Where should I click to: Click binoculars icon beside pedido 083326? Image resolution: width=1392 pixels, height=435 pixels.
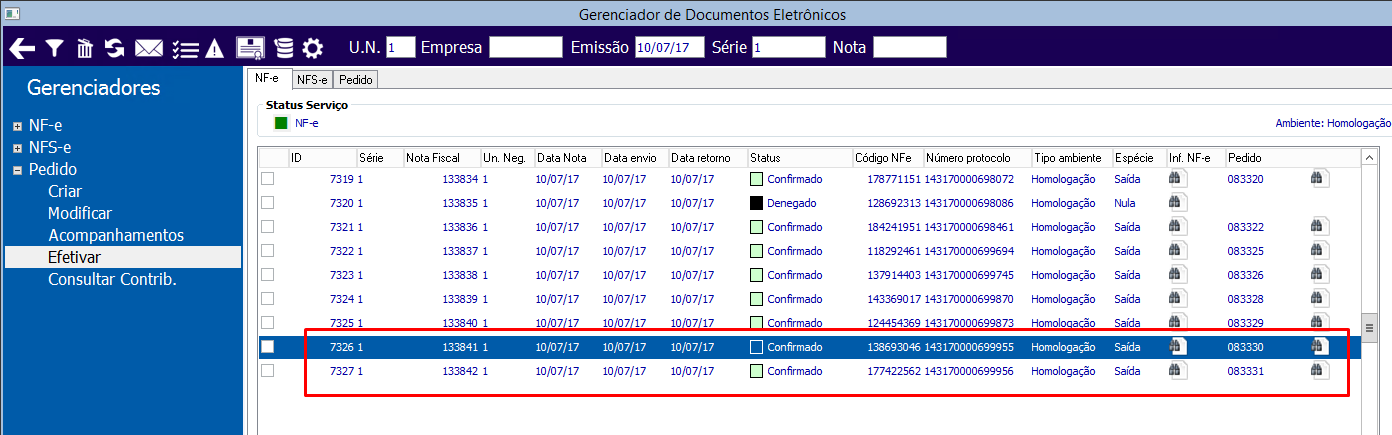[x=1320, y=275]
